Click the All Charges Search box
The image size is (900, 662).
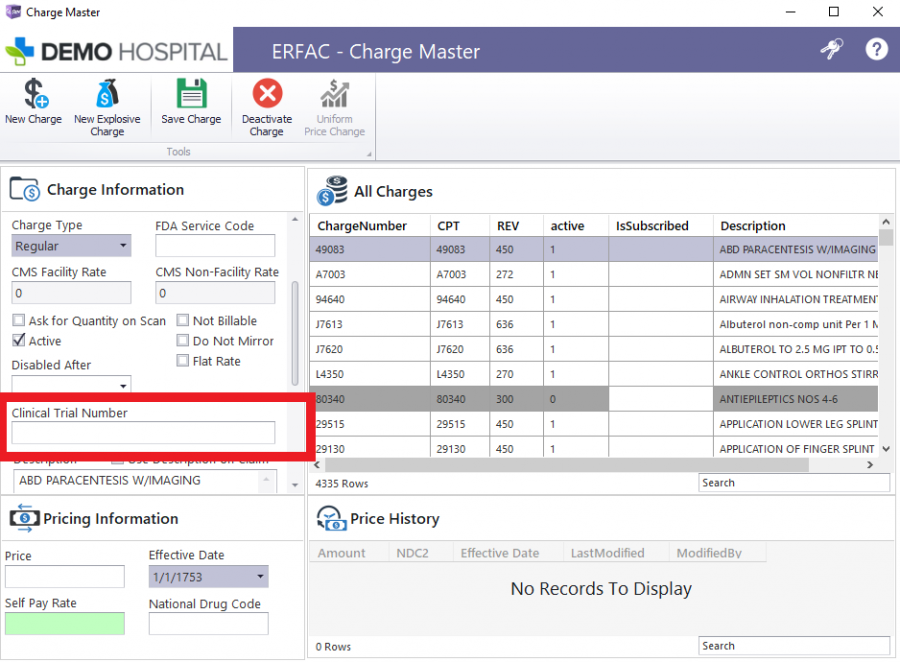794,483
